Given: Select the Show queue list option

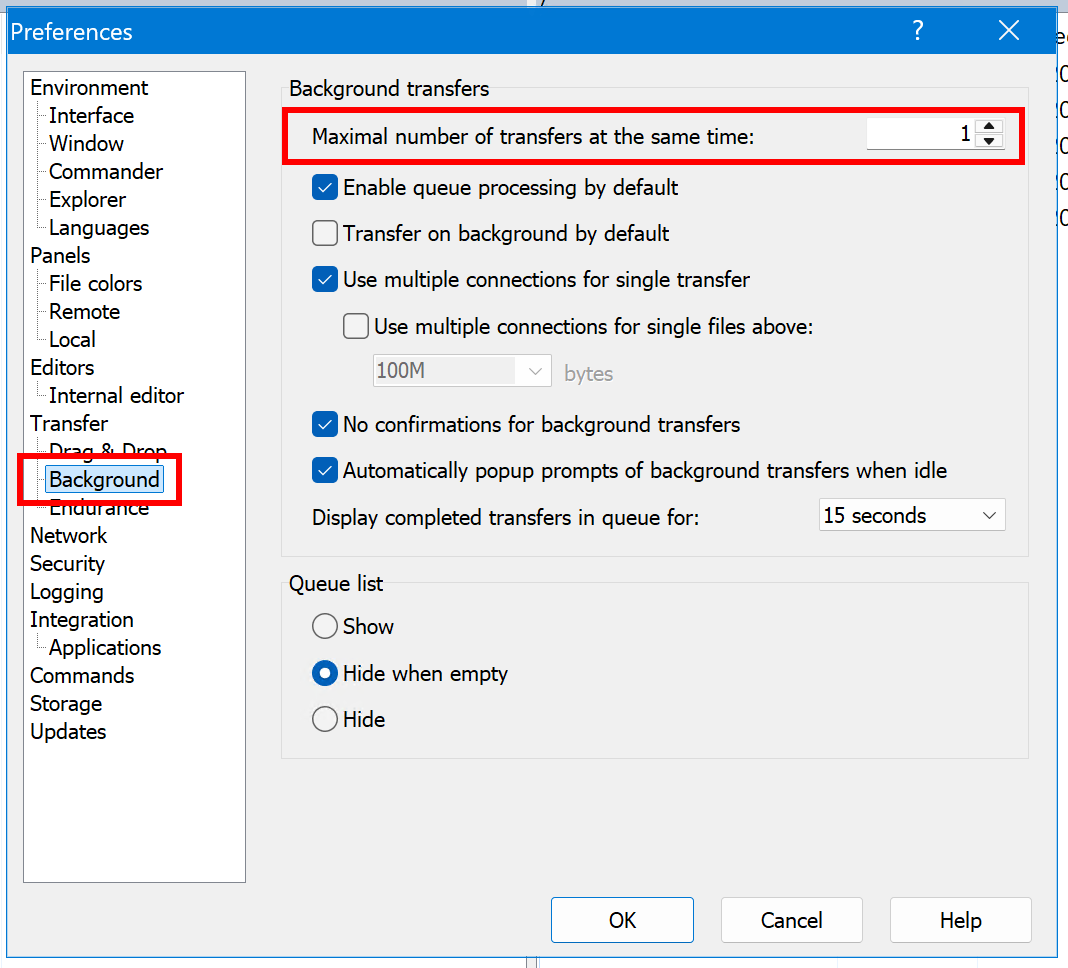Looking at the screenshot, I should coord(325,627).
